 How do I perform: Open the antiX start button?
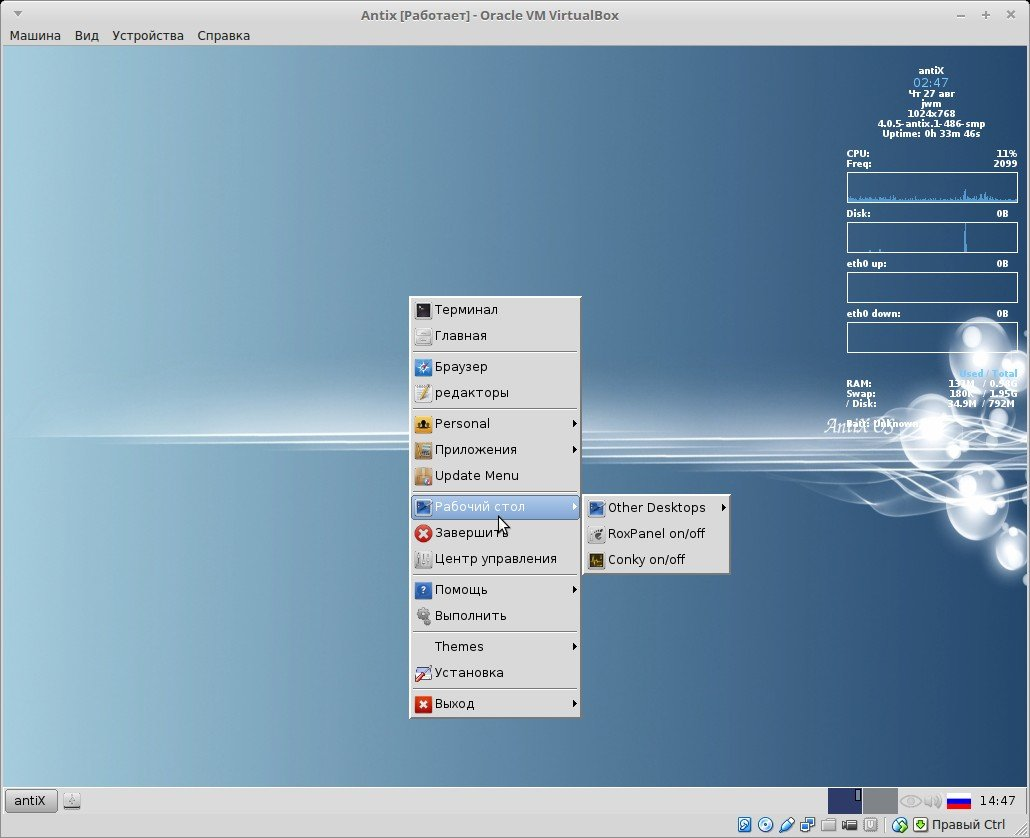[x=31, y=801]
